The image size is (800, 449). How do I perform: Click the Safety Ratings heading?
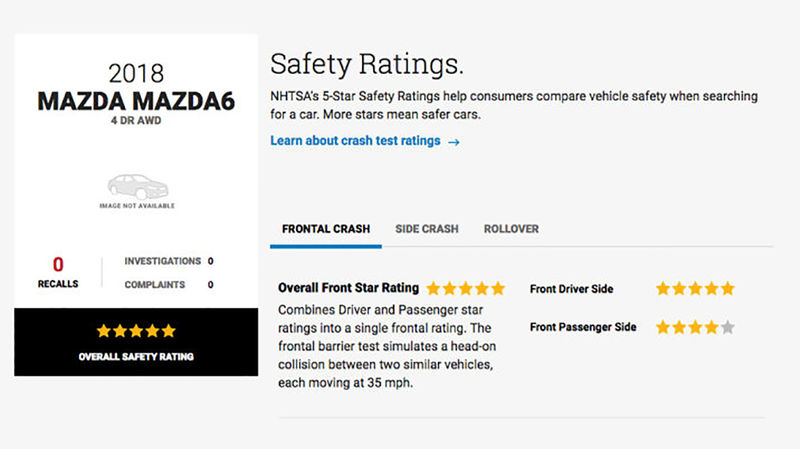point(367,65)
